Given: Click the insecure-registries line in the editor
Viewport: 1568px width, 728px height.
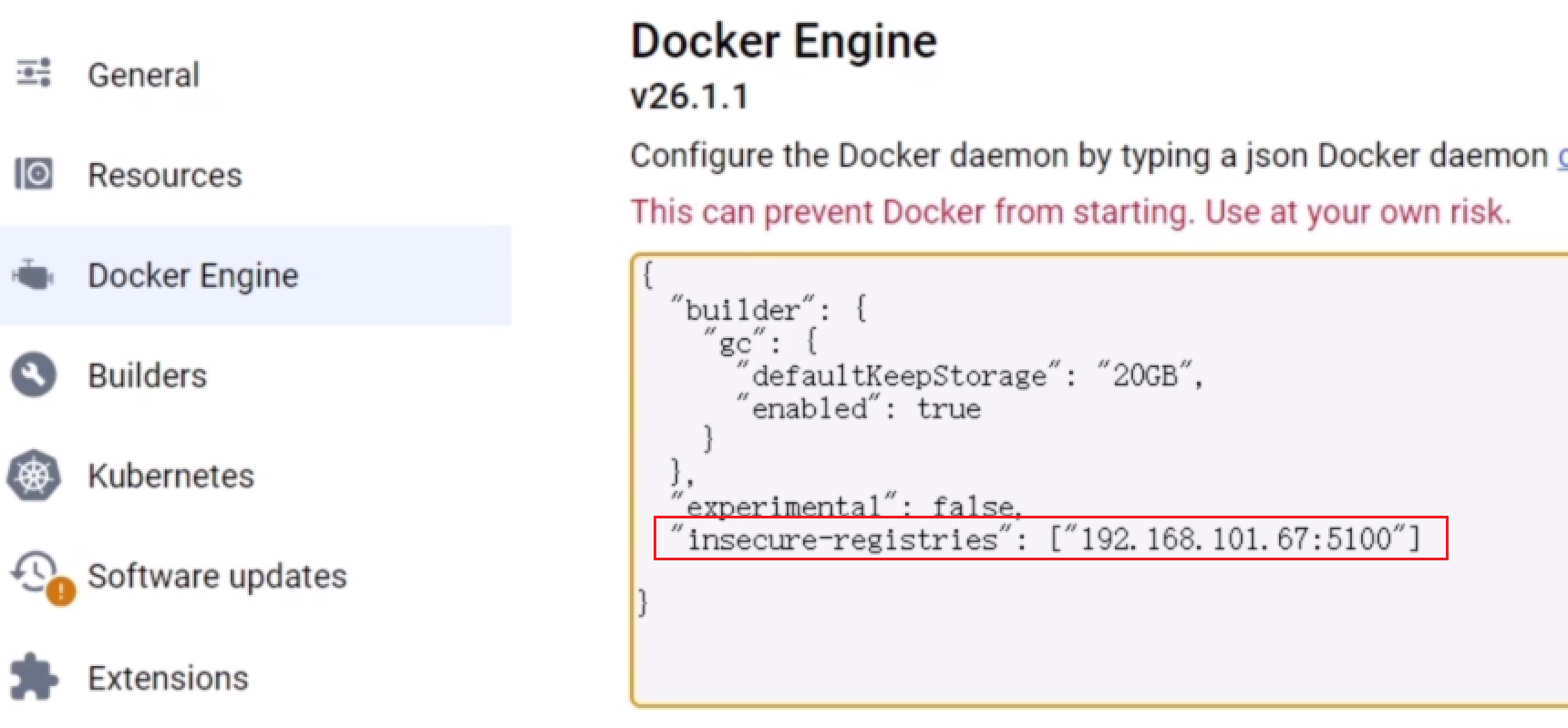Looking at the screenshot, I should click(1046, 538).
